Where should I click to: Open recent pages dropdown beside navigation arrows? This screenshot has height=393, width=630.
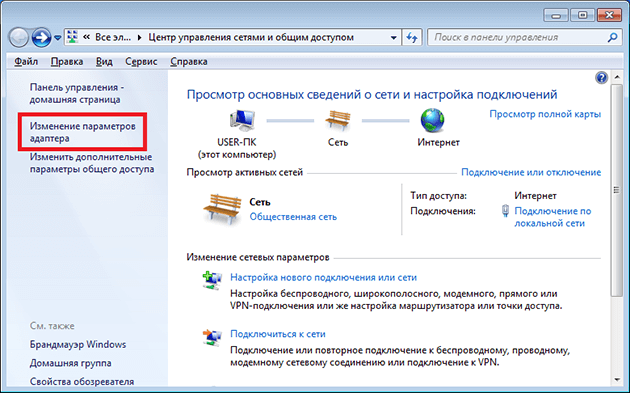pyautogui.click(x=58, y=38)
